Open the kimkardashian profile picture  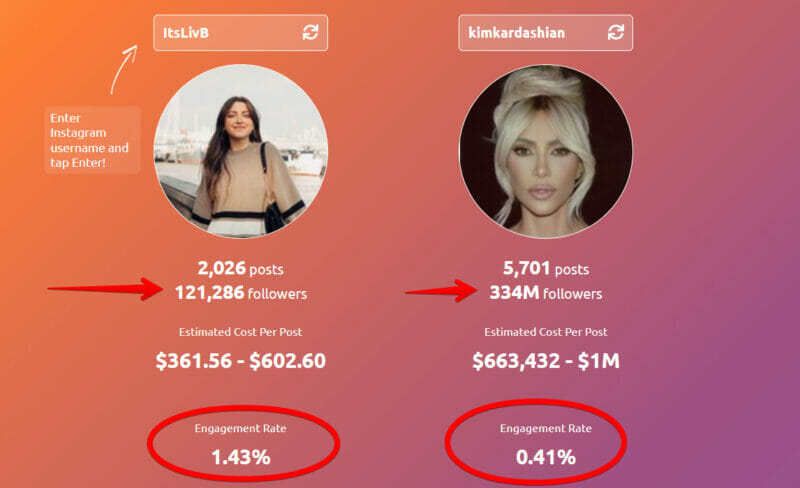click(546, 151)
